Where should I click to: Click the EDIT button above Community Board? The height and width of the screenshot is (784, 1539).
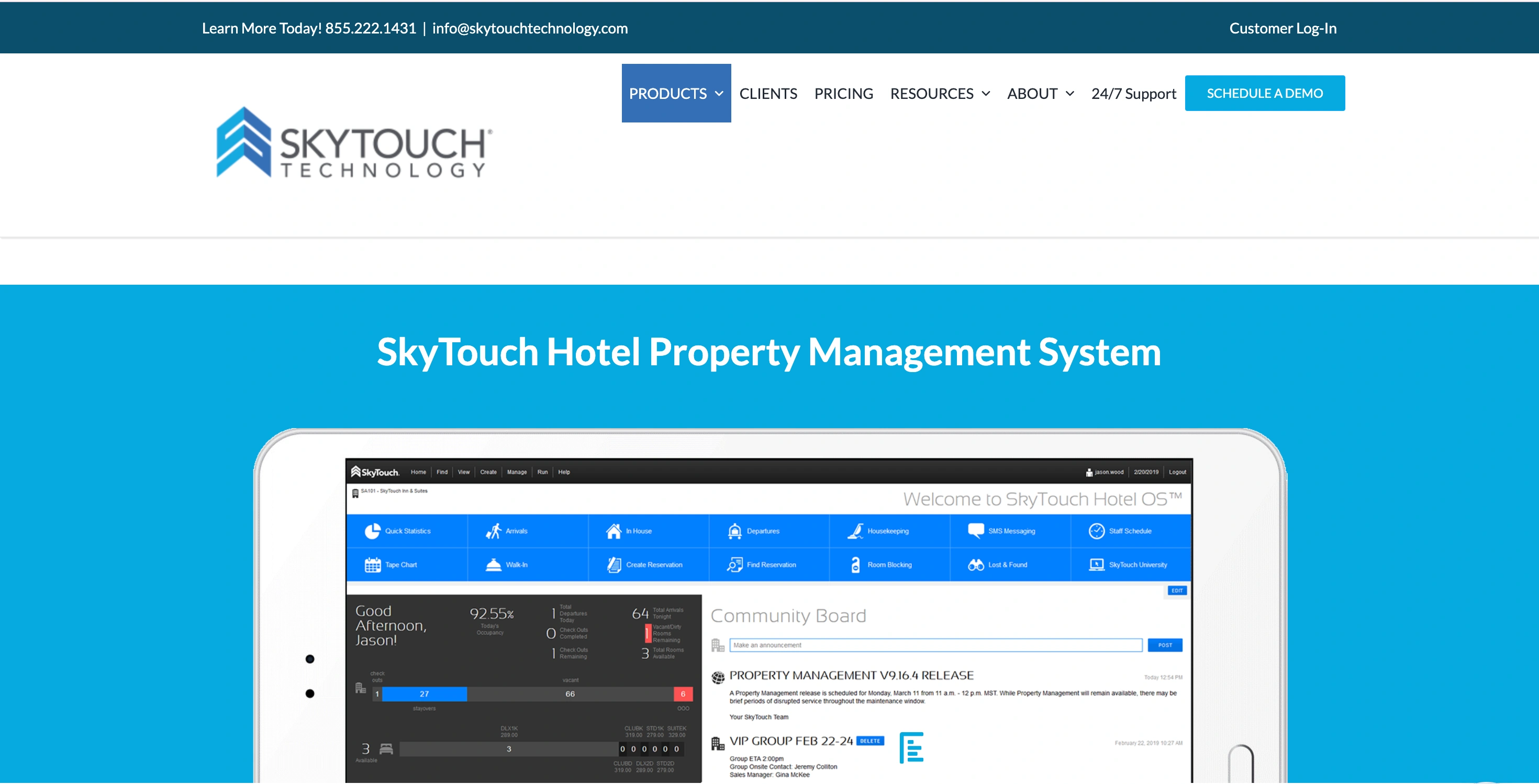tap(1176, 590)
